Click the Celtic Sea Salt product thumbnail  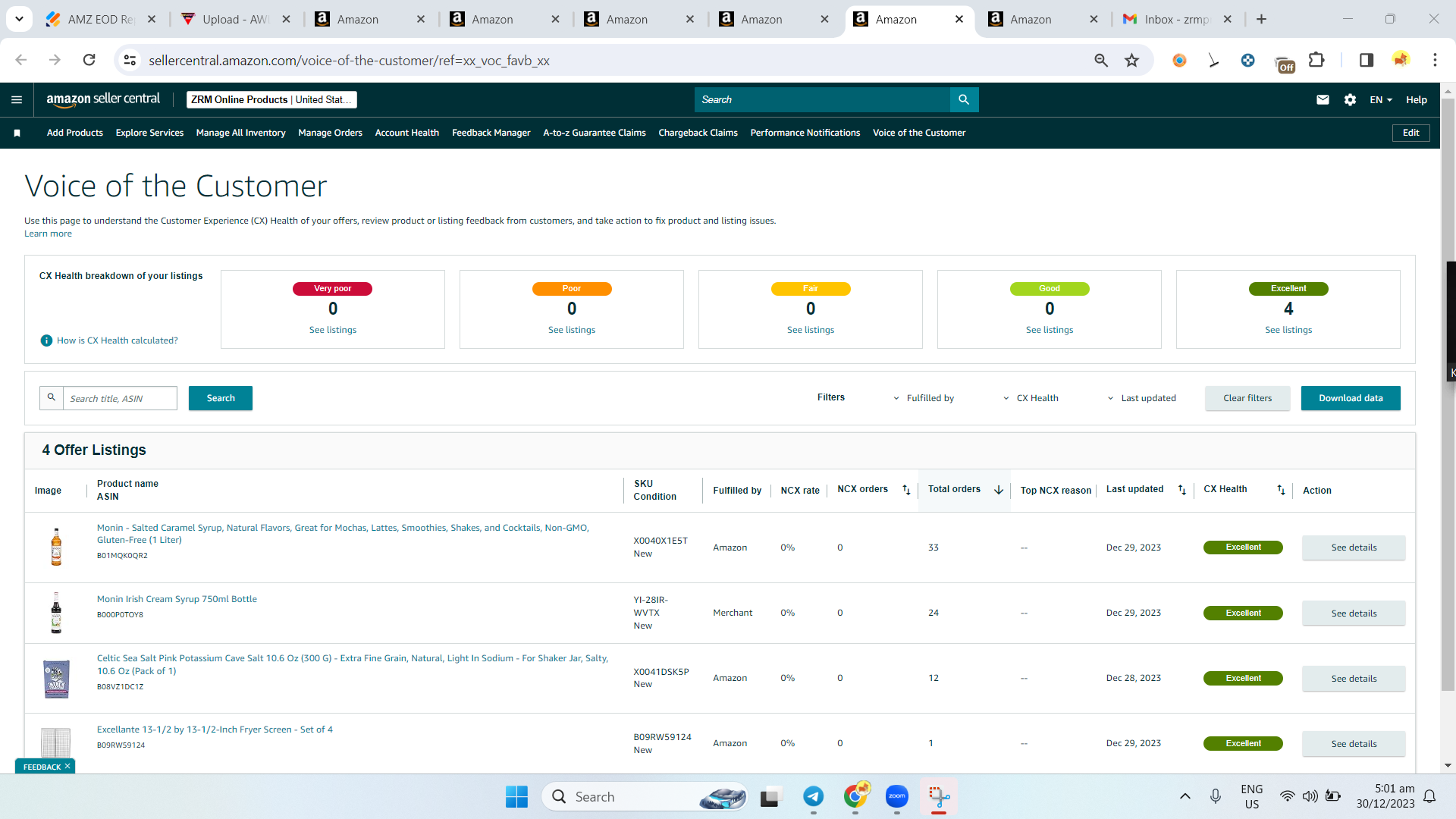[x=56, y=679]
